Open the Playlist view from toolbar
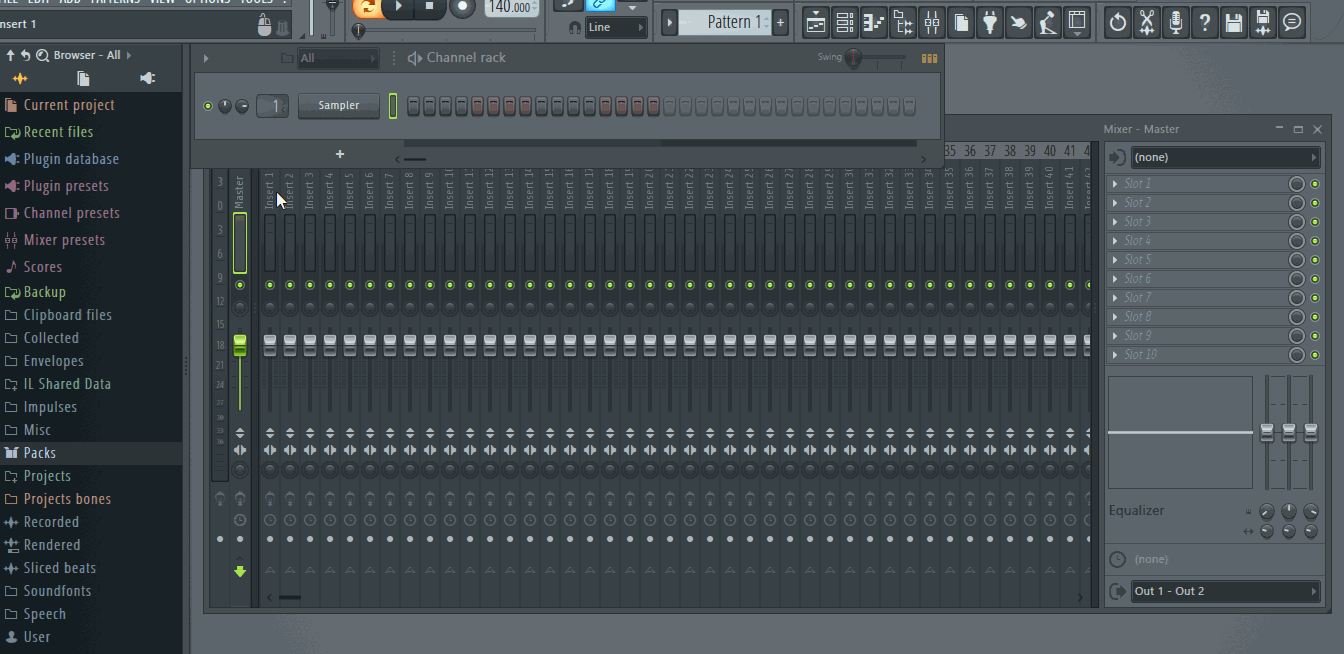1344x654 pixels. (x=816, y=21)
